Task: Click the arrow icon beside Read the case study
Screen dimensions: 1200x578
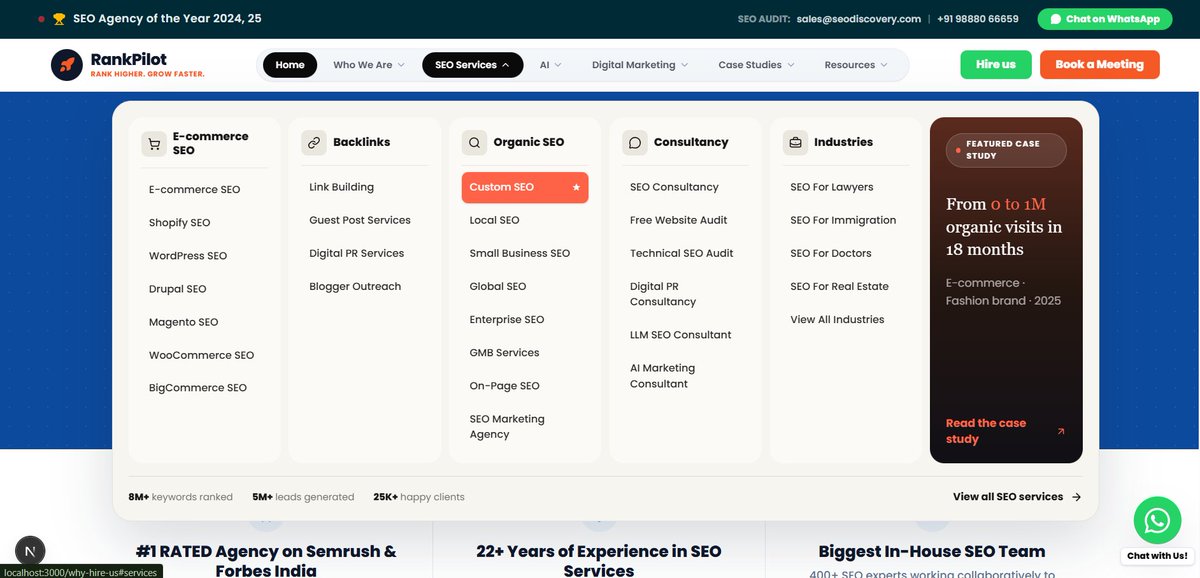Action: click(x=1061, y=431)
